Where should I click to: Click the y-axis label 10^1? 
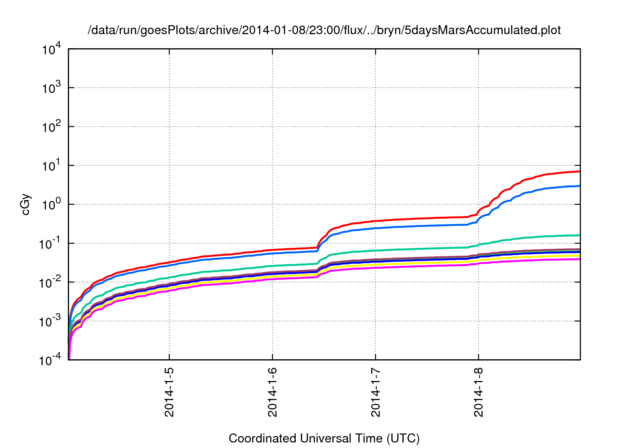pyautogui.click(x=52, y=166)
